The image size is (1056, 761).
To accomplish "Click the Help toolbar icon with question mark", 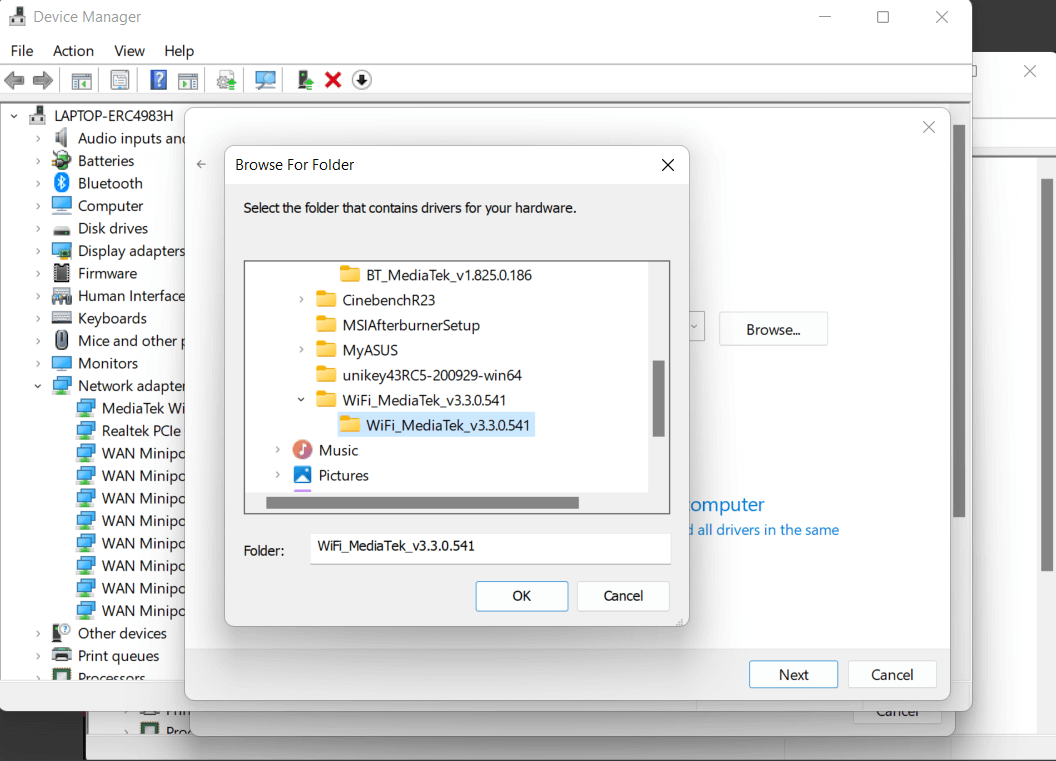I will (x=158, y=80).
